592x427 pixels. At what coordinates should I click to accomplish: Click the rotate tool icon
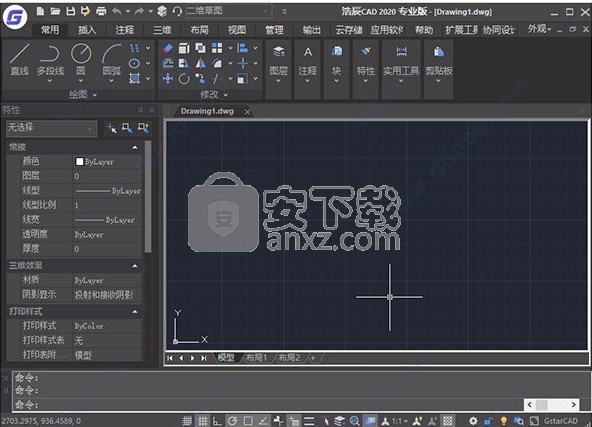[x=184, y=79]
